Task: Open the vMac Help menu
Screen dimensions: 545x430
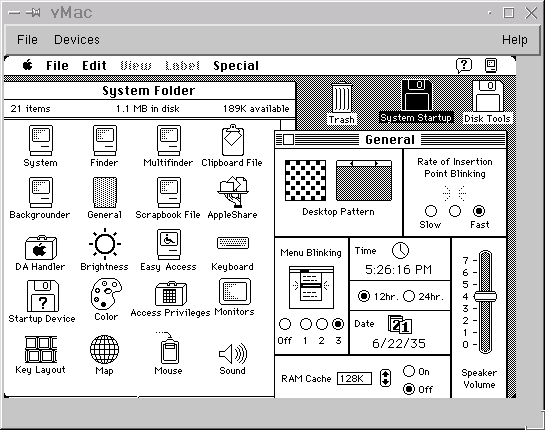Action: (515, 40)
